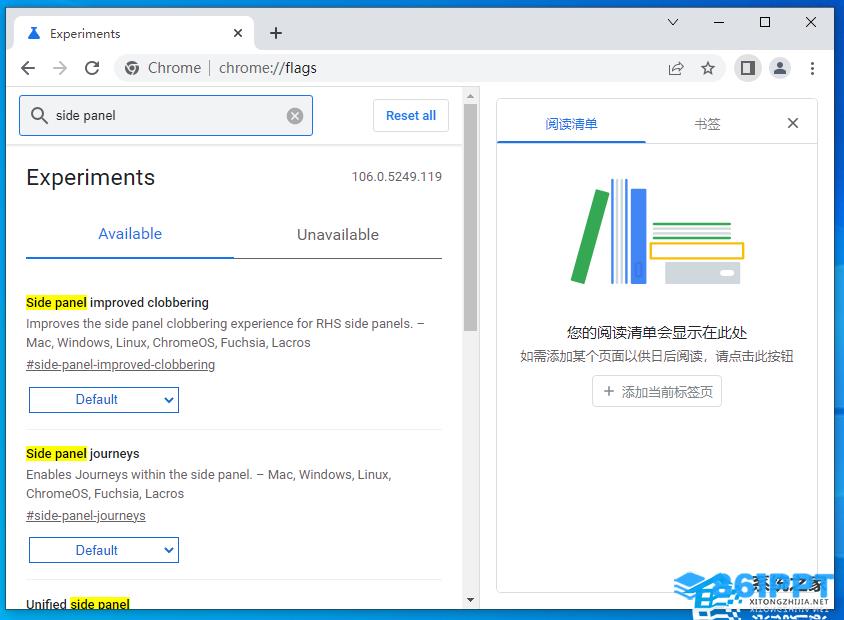The image size is (844, 620).
Task: Open Default dropdown for Side panel improved clobbering
Action: click(104, 400)
